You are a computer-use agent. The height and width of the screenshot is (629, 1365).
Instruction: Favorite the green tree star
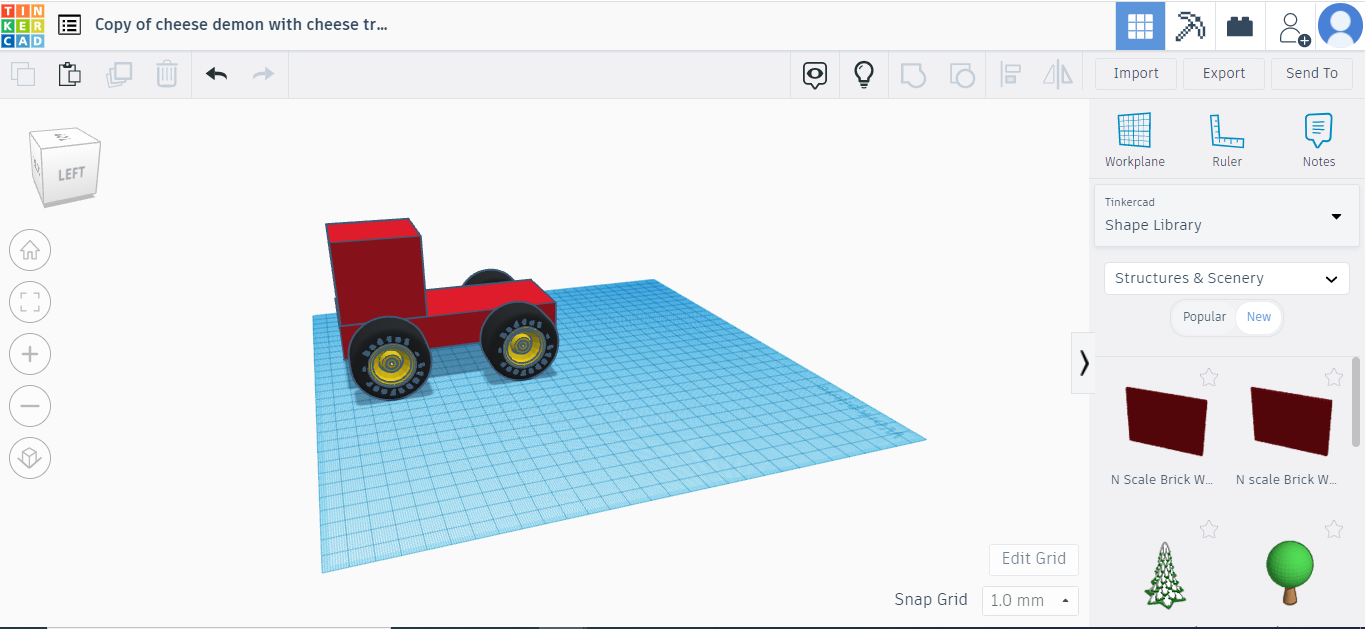[x=1334, y=529]
